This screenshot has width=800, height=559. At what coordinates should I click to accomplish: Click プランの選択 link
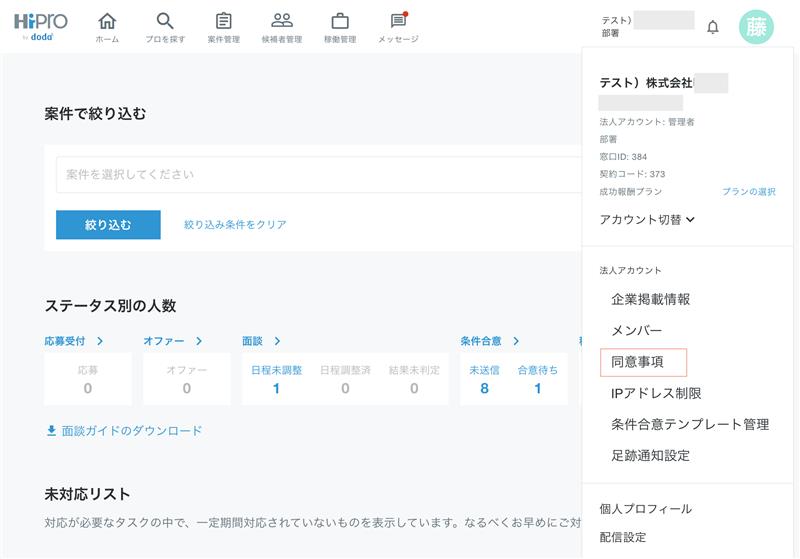click(748, 191)
